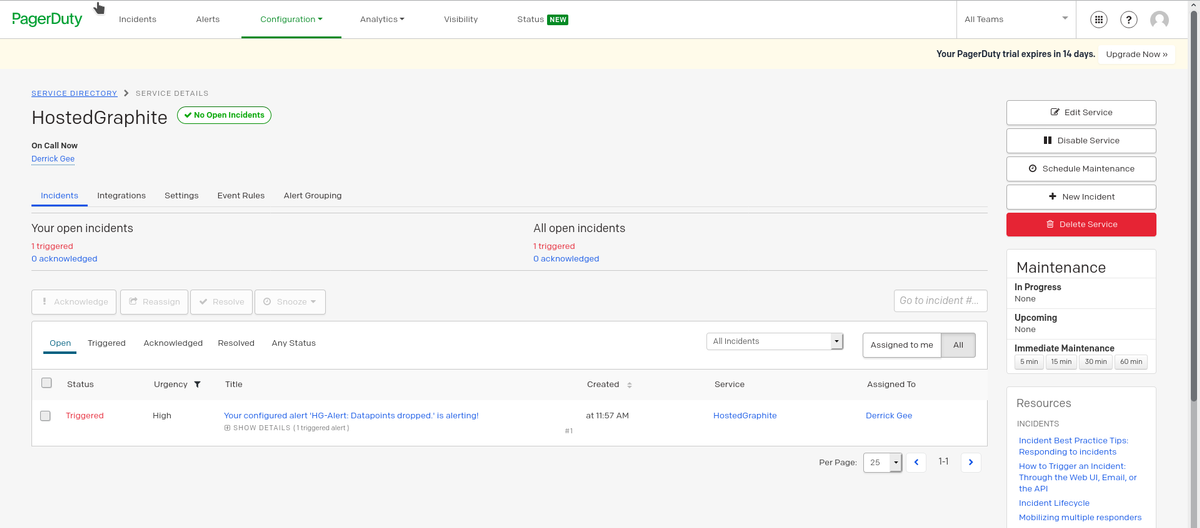Screen dimensions: 1200x528
Task: Open the apps grid icon
Action: point(1099,19)
